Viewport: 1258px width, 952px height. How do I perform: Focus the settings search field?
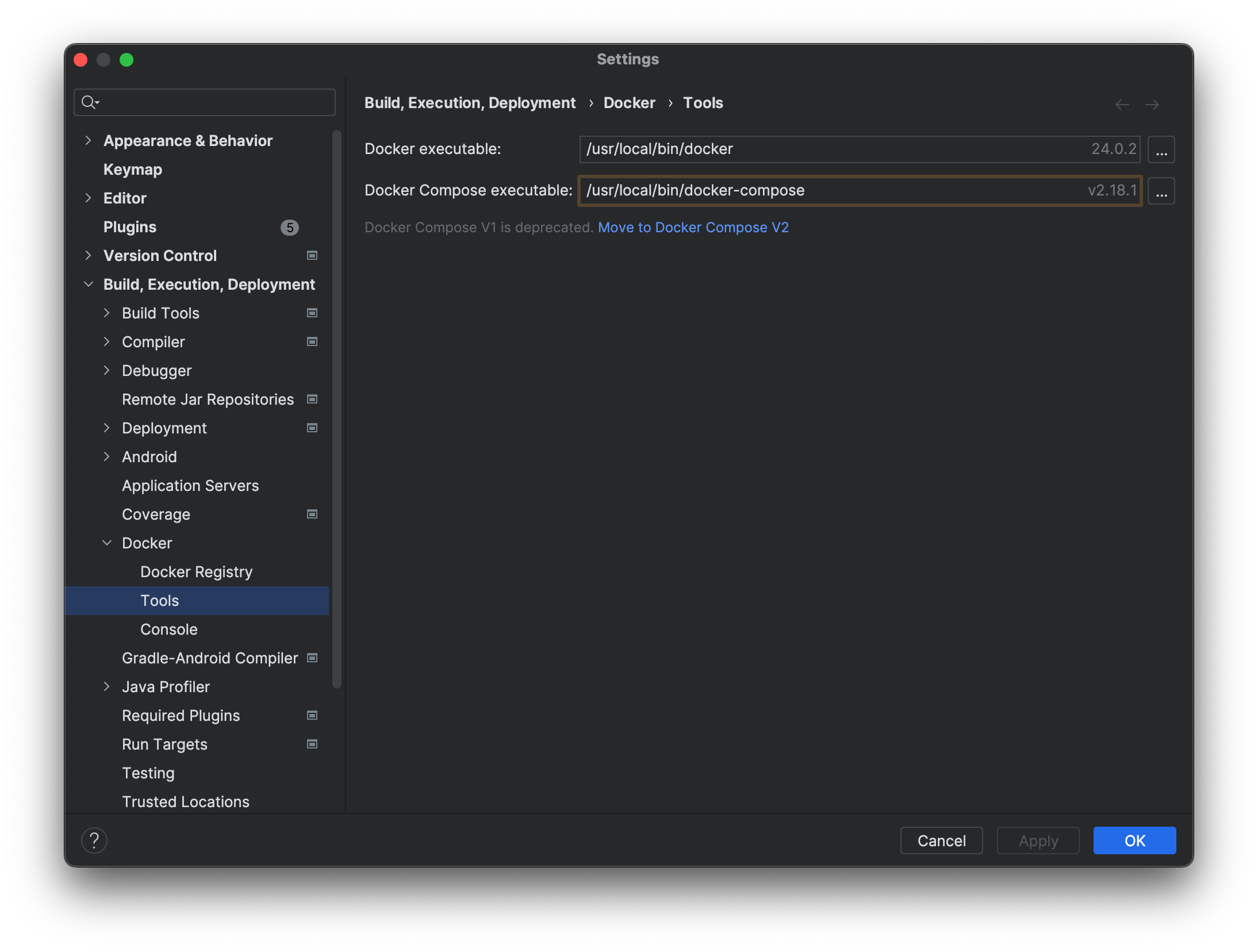205,102
